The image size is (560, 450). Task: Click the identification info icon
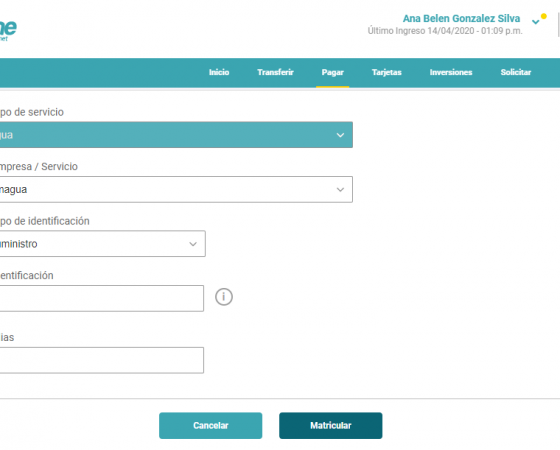[x=224, y=297]
